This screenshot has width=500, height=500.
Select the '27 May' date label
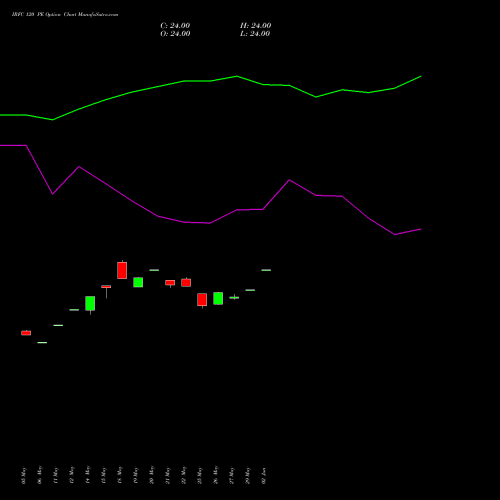coord(232,476)
